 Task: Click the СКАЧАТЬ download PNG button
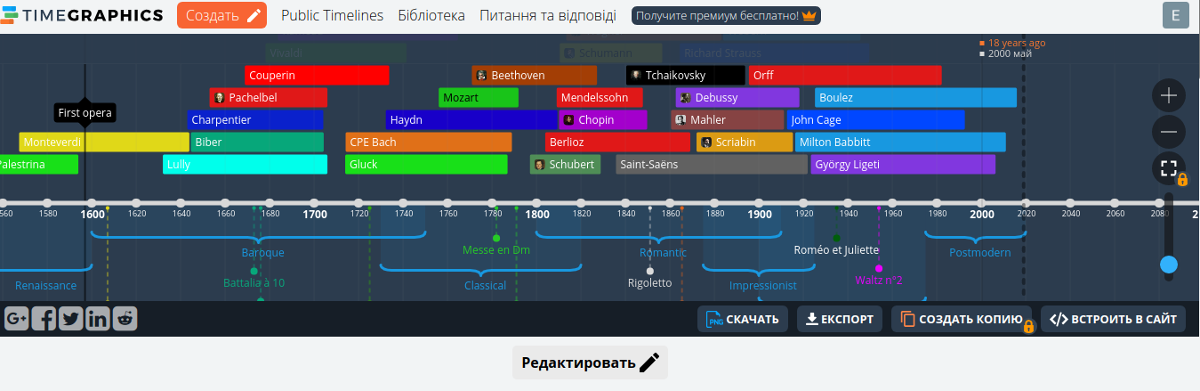(743, 319)
